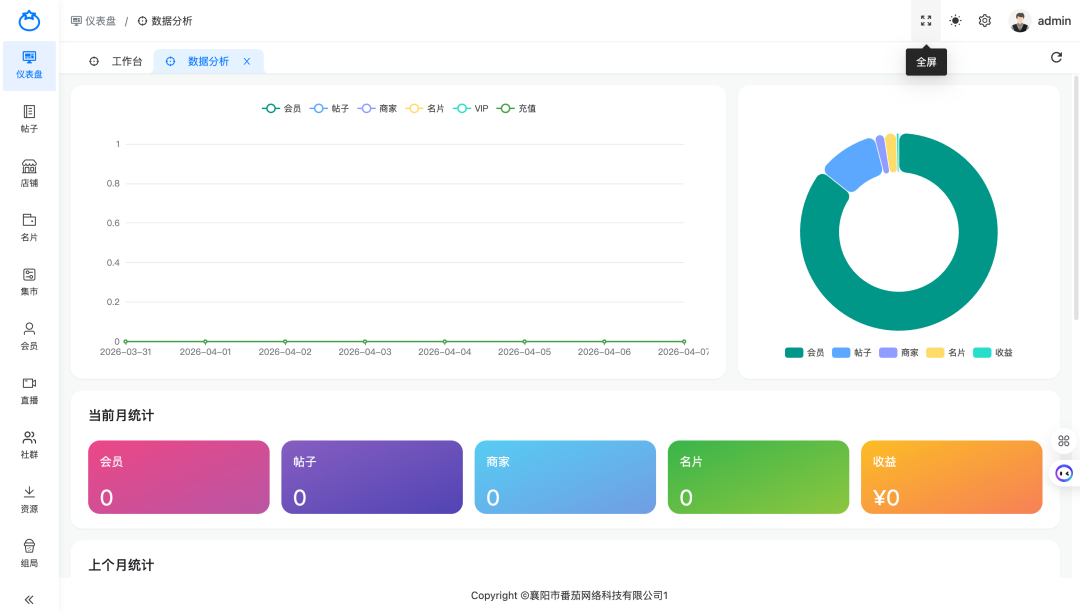1080x613 pixels.
Task: Refresh the page with reload icon
Action: [1057, 57]
